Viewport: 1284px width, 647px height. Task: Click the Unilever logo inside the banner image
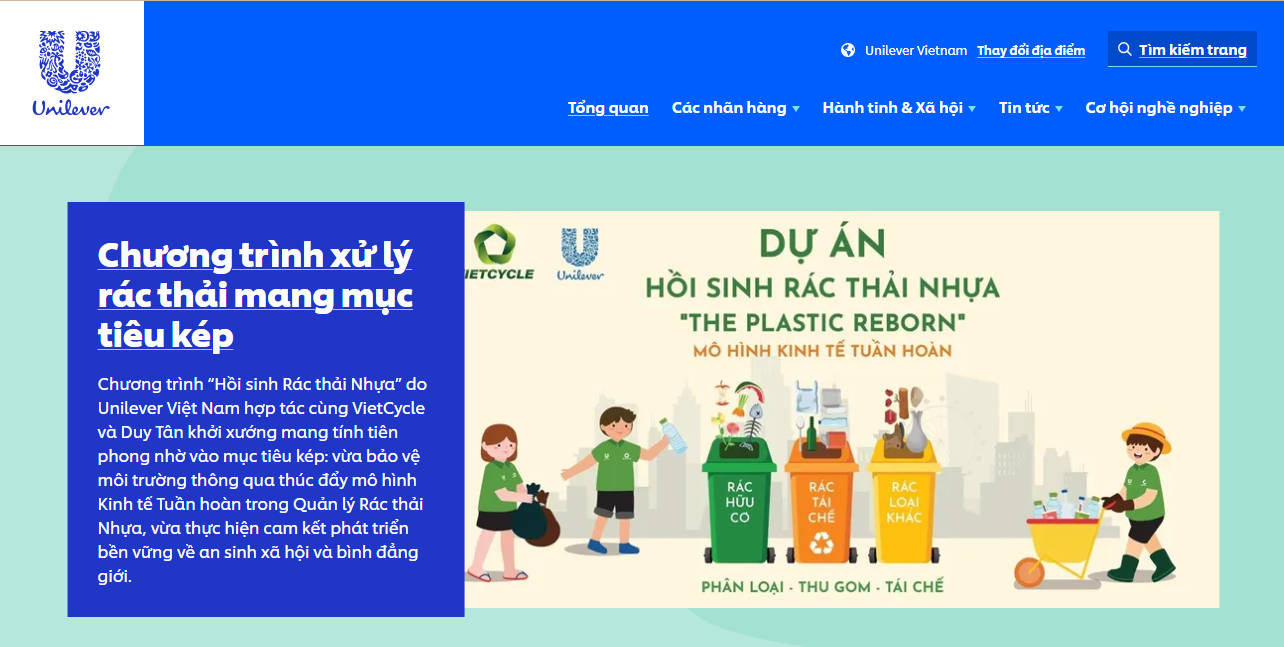(x=579, y=253)
